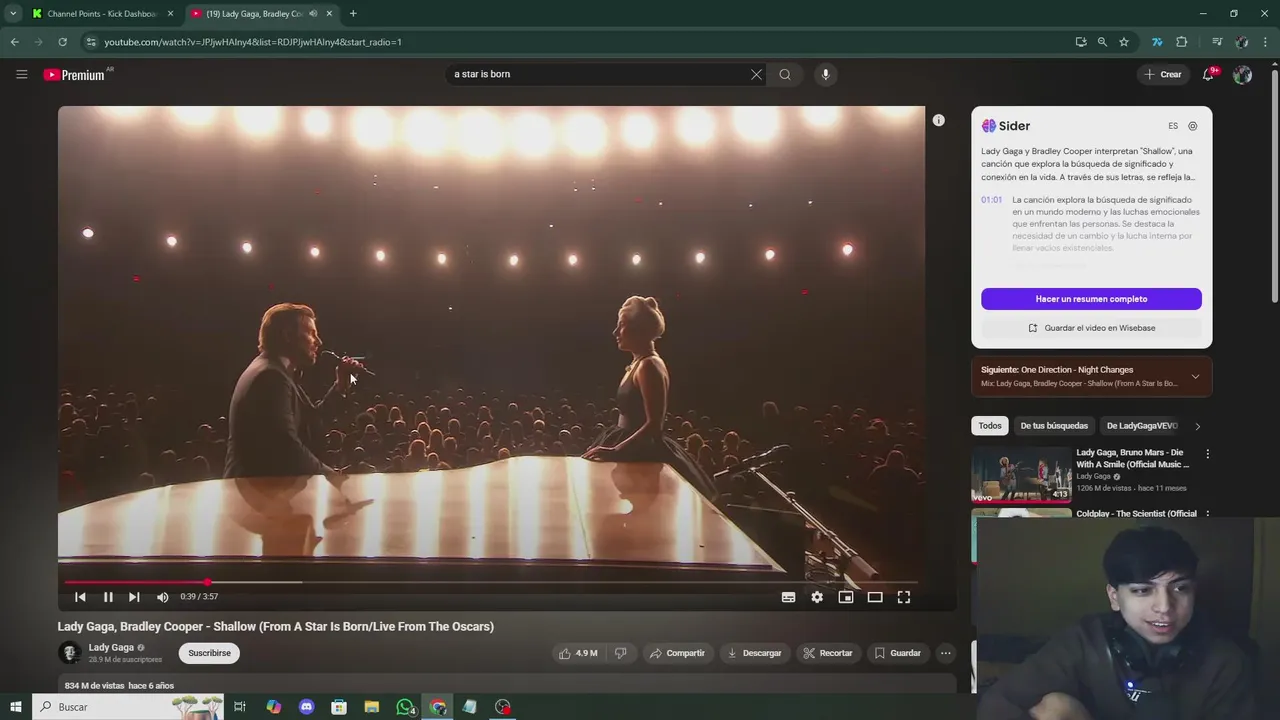This screenshot has height=720, width=1280.
Task: Expand the Siguiente mix playlist panel
Action: click(x=1195, y=377)
